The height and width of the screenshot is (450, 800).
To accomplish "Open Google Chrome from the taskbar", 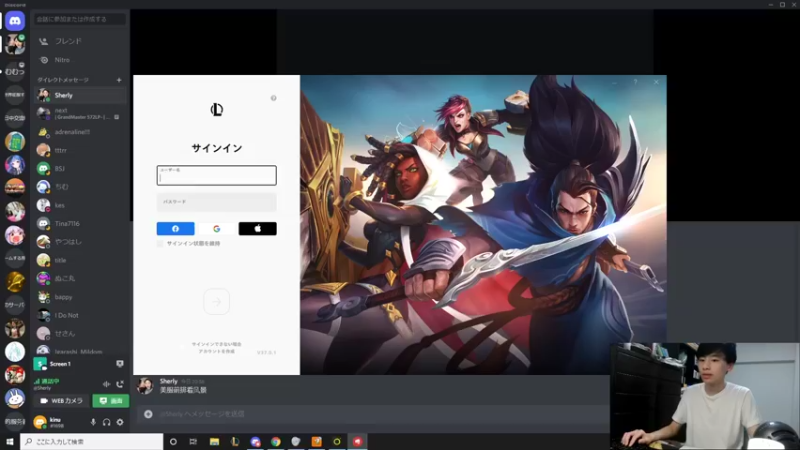I will click(x=276, y=442).
